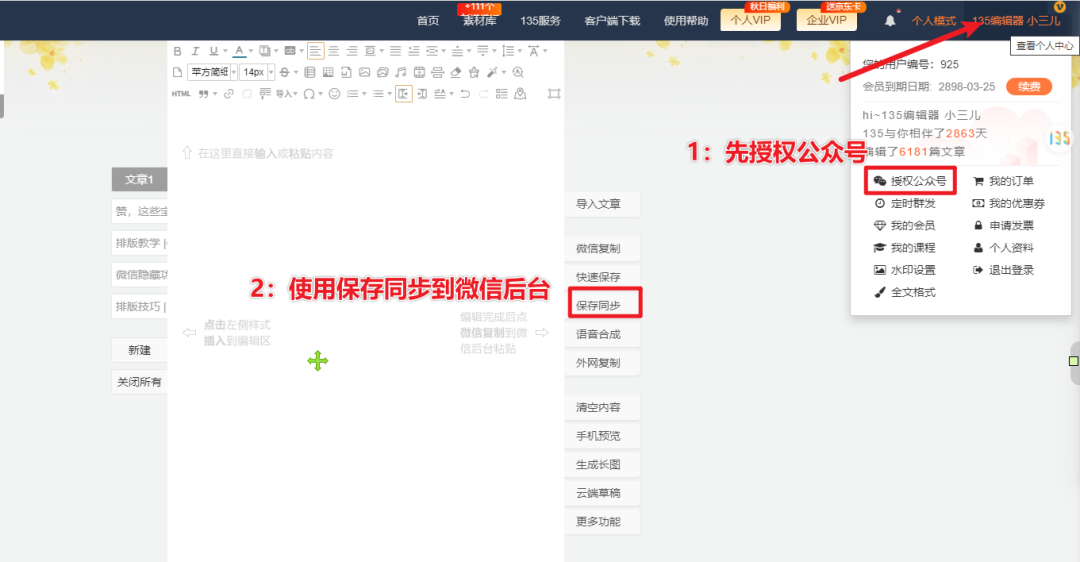The image size is (1080, 562).
Task: Open font color dropdown arrow
Action: click(x=251, y=51)
